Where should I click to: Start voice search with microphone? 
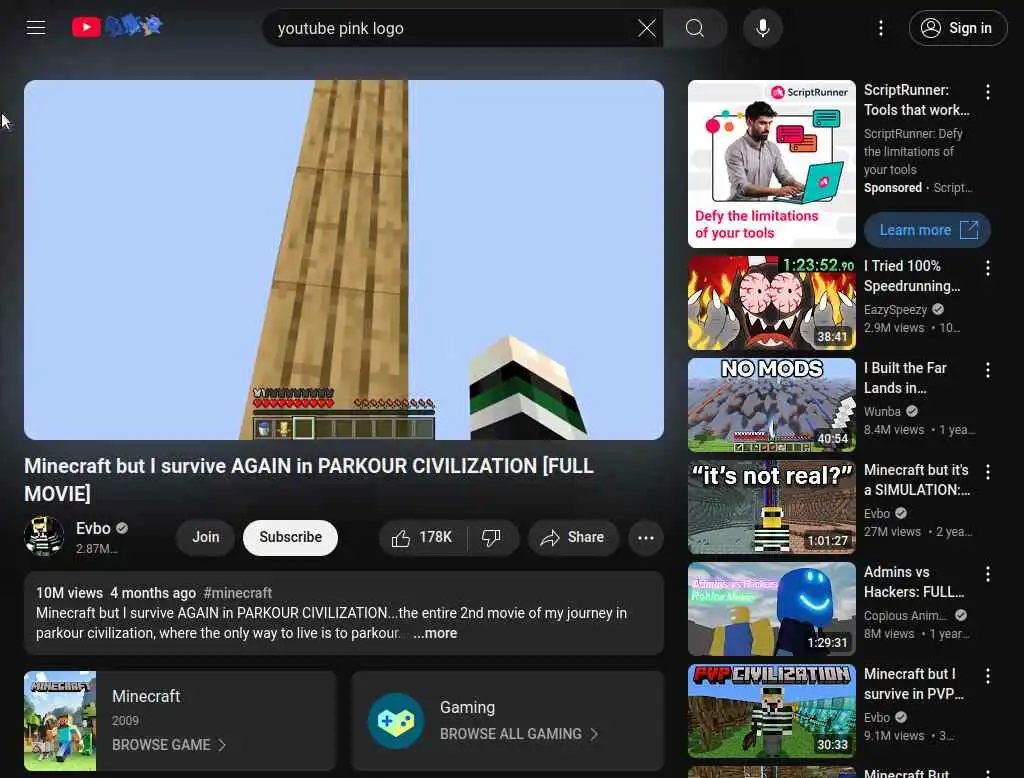[762, 28]
